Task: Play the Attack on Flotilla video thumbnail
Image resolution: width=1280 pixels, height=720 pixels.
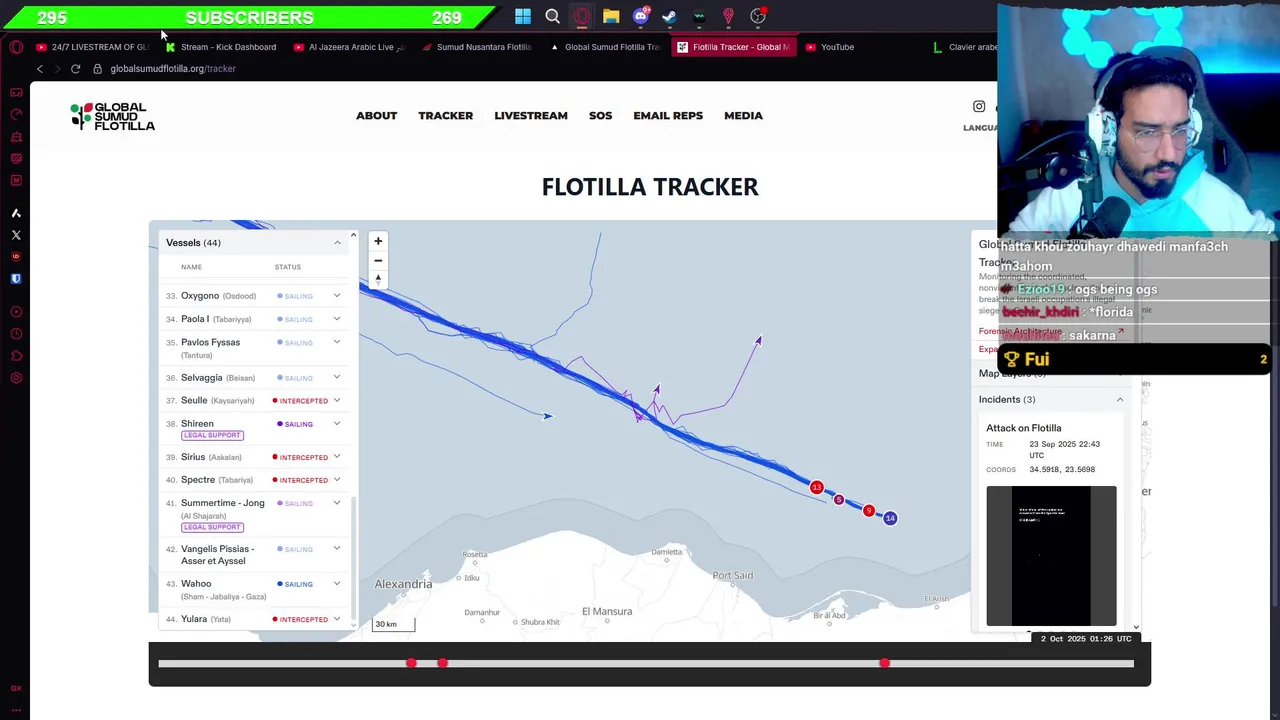Action: click(x=1051, y=556)
